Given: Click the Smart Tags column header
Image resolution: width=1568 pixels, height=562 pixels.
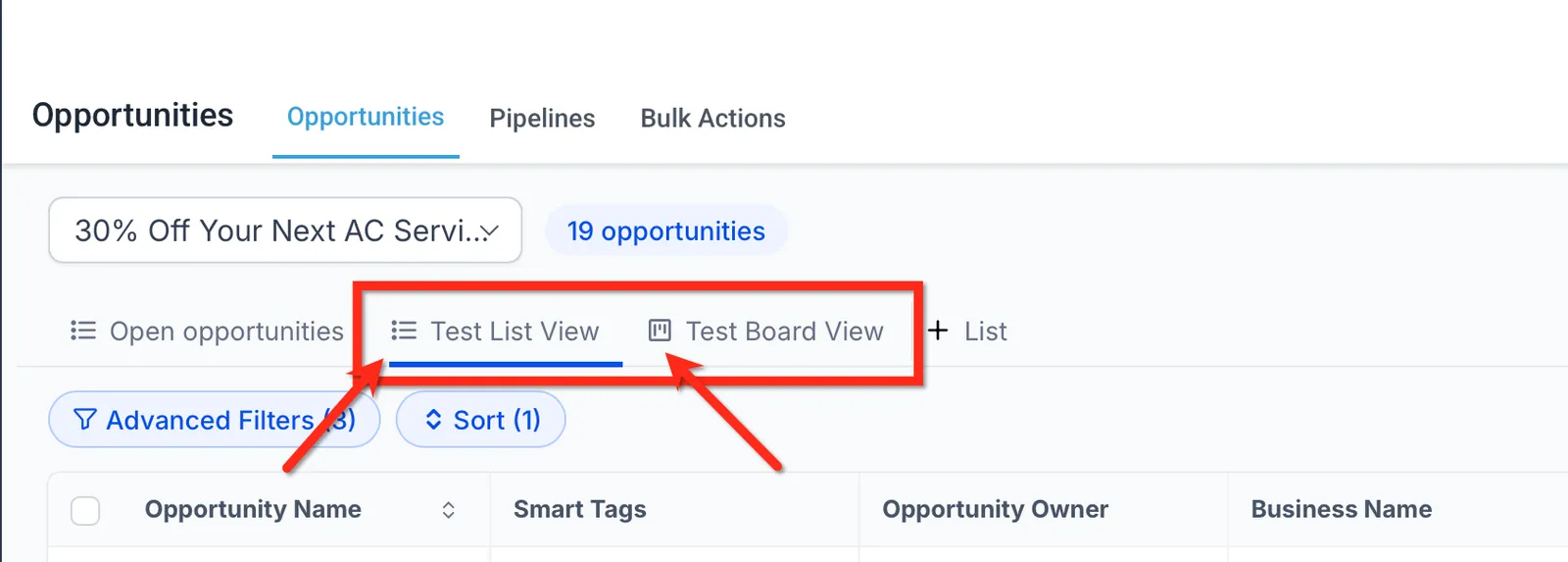Looking at the screenshot, I should coord(580,509).
